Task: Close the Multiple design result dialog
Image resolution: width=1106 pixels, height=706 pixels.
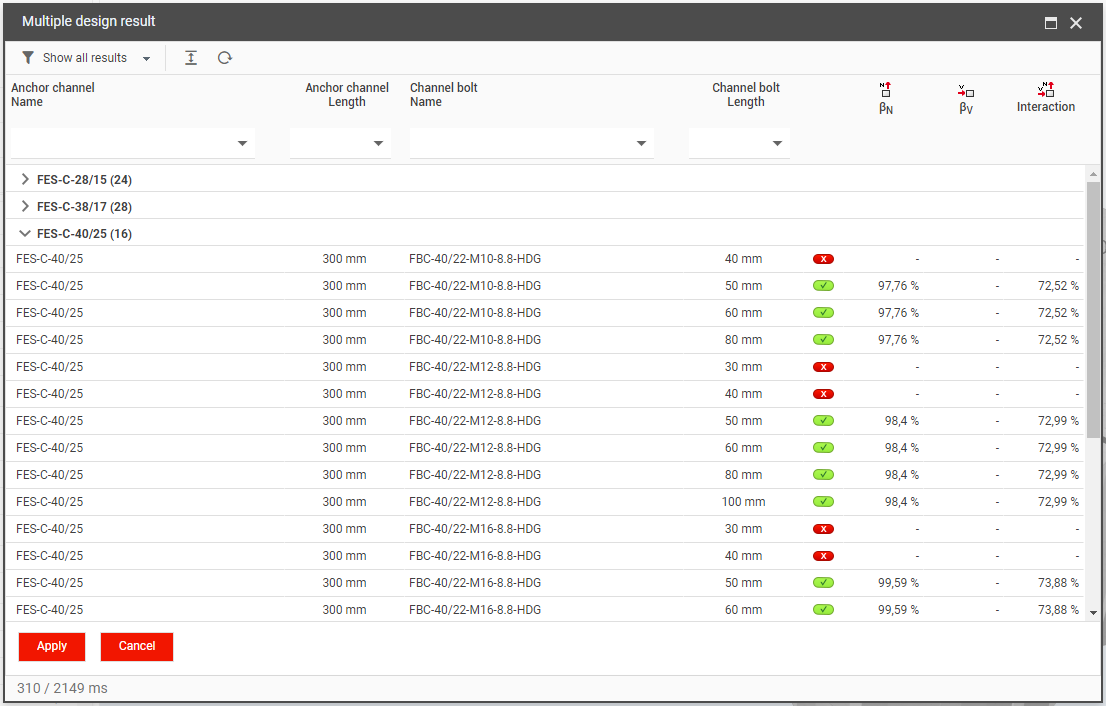Action: 1076,23
